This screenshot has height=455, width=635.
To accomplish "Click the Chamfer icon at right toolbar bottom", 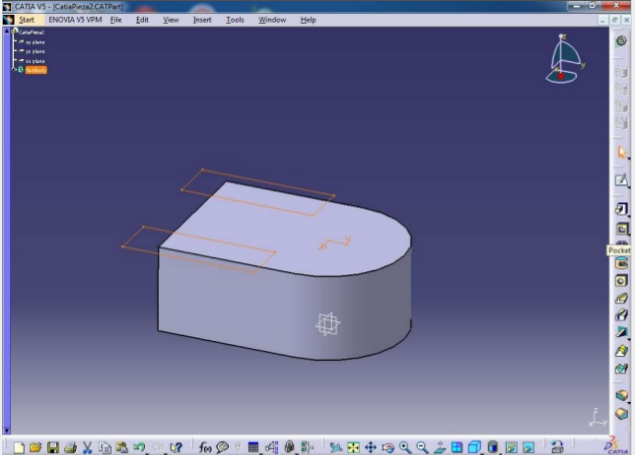I will point(621,414).
